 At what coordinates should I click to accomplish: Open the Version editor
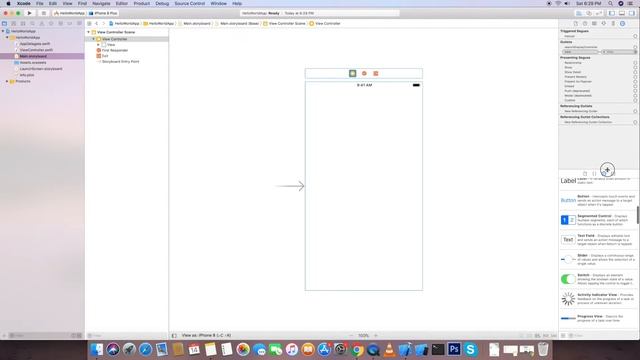(598, 13)
